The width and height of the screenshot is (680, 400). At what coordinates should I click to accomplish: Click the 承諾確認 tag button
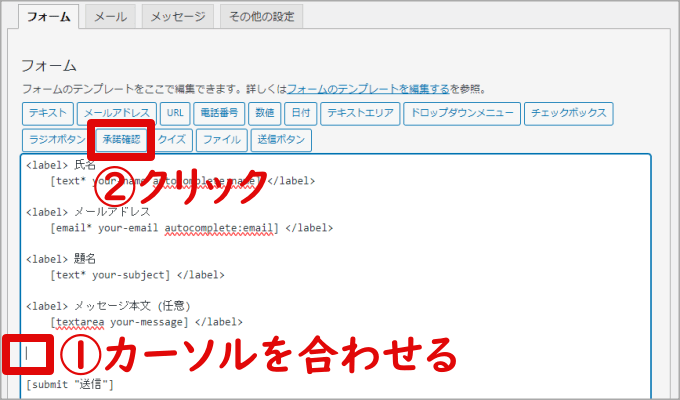[x=121, y=140]
